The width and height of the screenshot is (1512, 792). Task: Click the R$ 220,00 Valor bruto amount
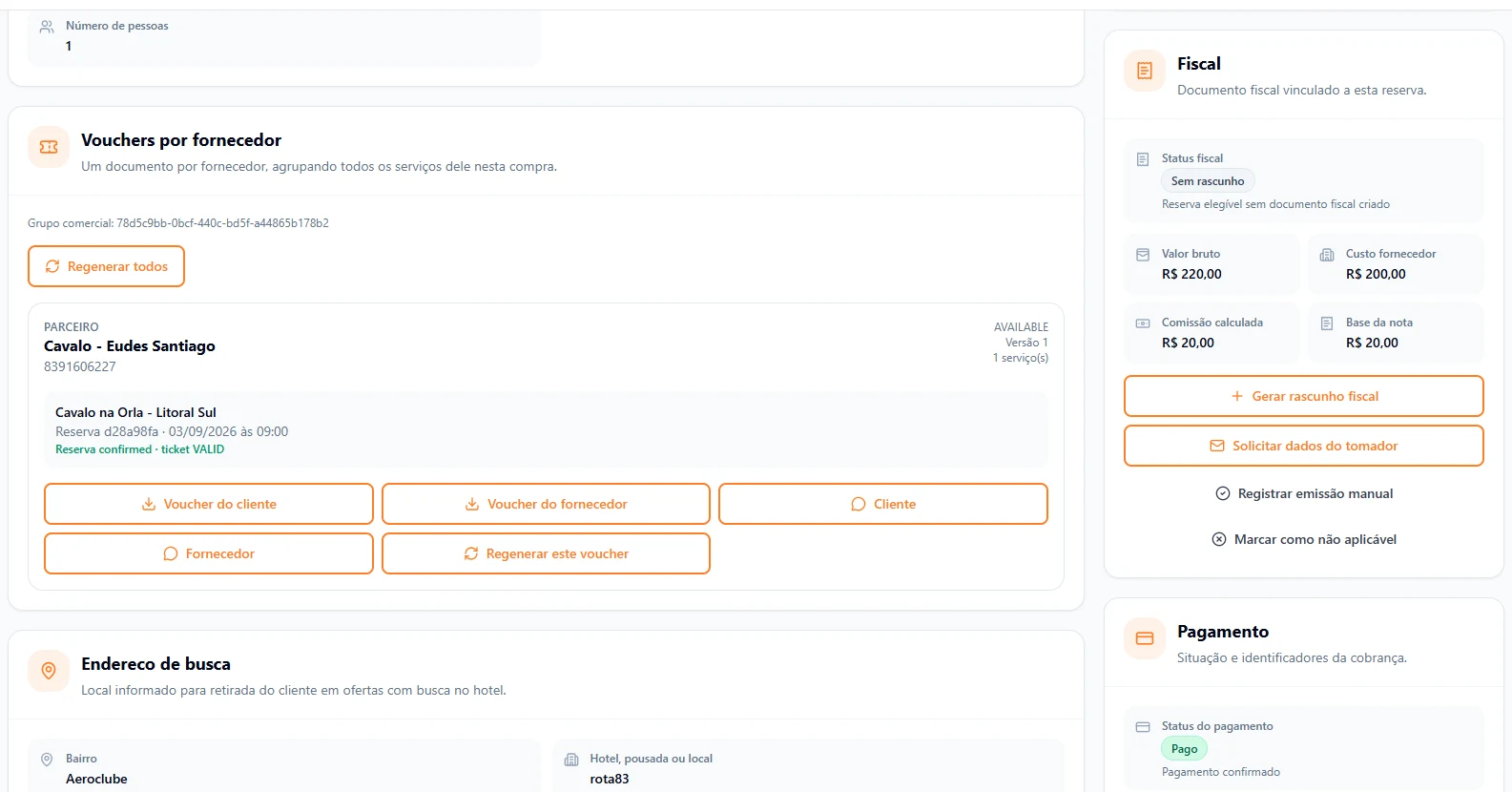(x=1191, y=274)
